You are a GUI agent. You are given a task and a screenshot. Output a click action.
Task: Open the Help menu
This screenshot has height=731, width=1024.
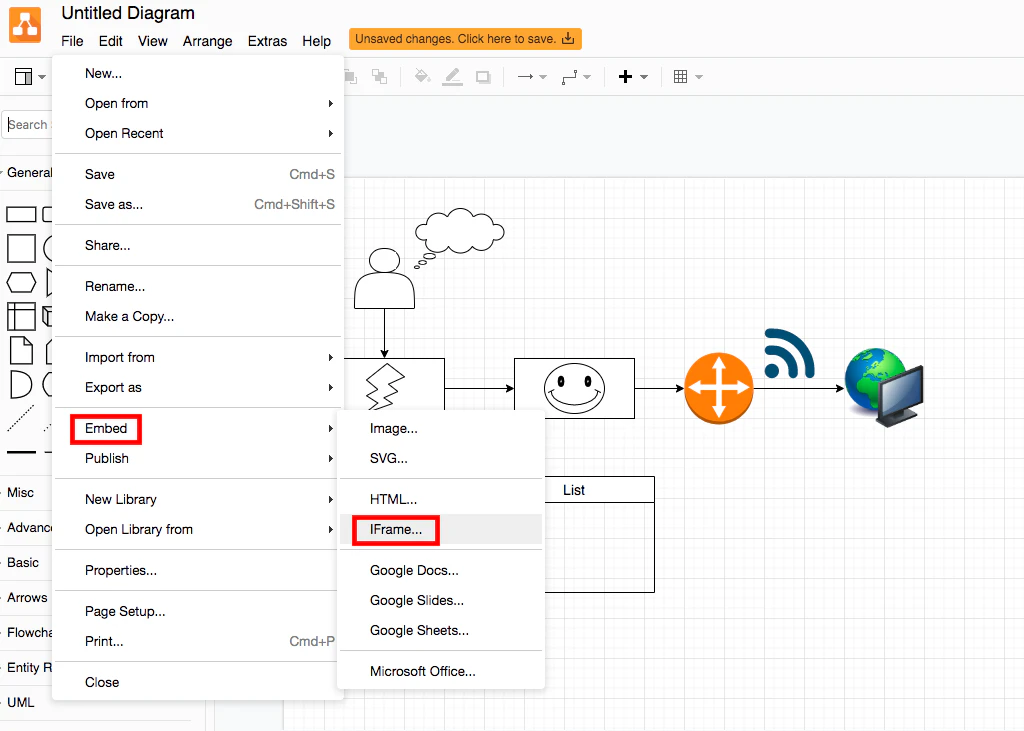pos(316,41)
